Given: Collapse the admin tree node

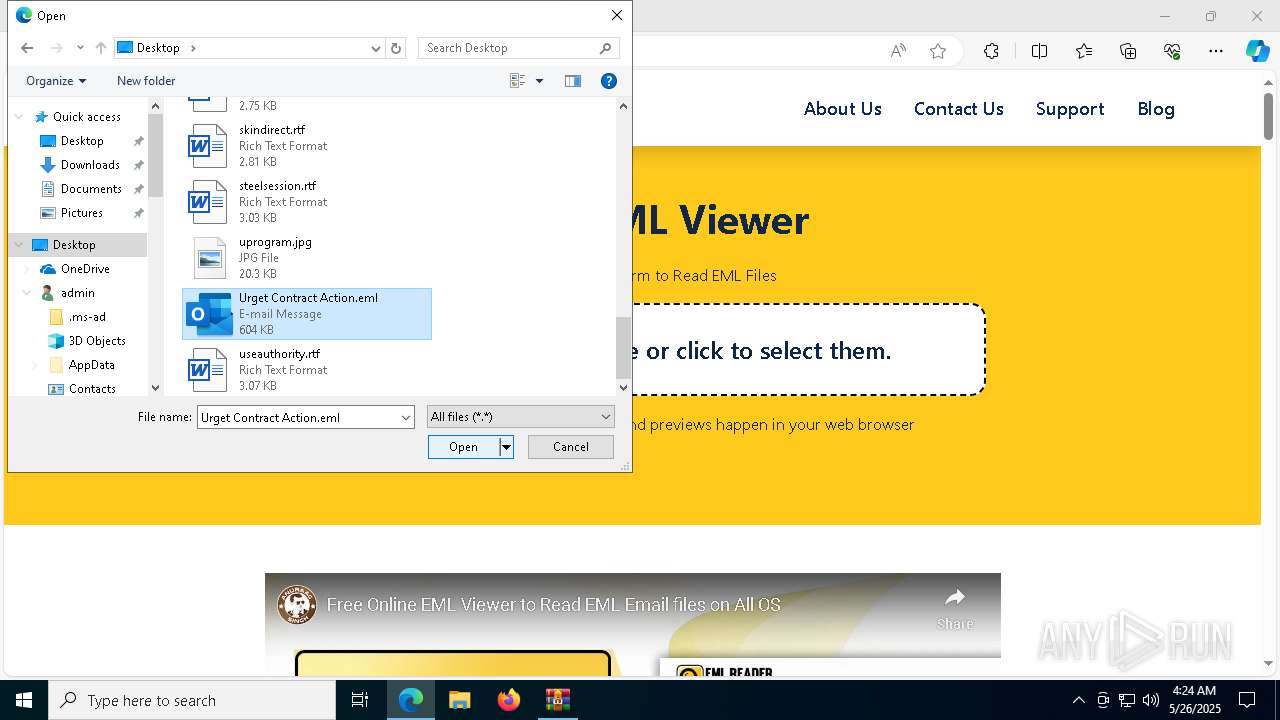Looking at the screenshot, I should click(27, 293).
